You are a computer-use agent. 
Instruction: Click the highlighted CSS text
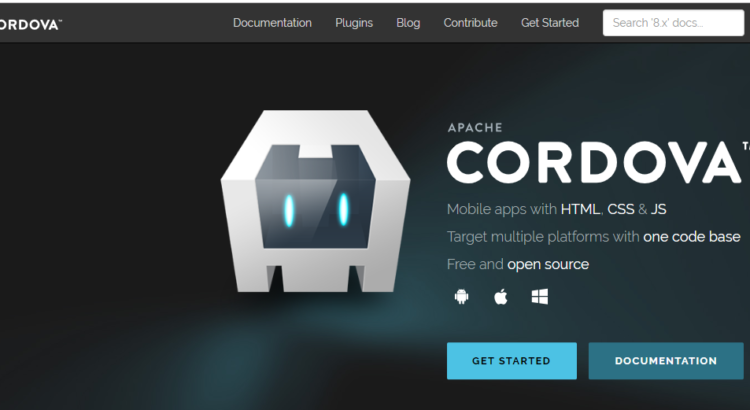point(621,209)
